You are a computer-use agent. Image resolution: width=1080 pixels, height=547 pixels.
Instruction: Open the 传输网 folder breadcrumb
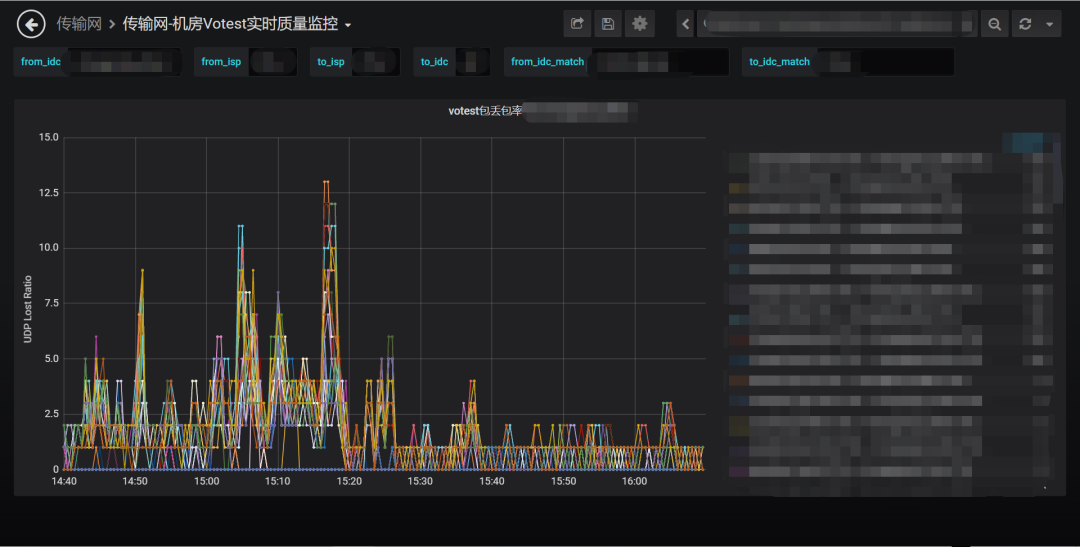click(x=79, y=24)
